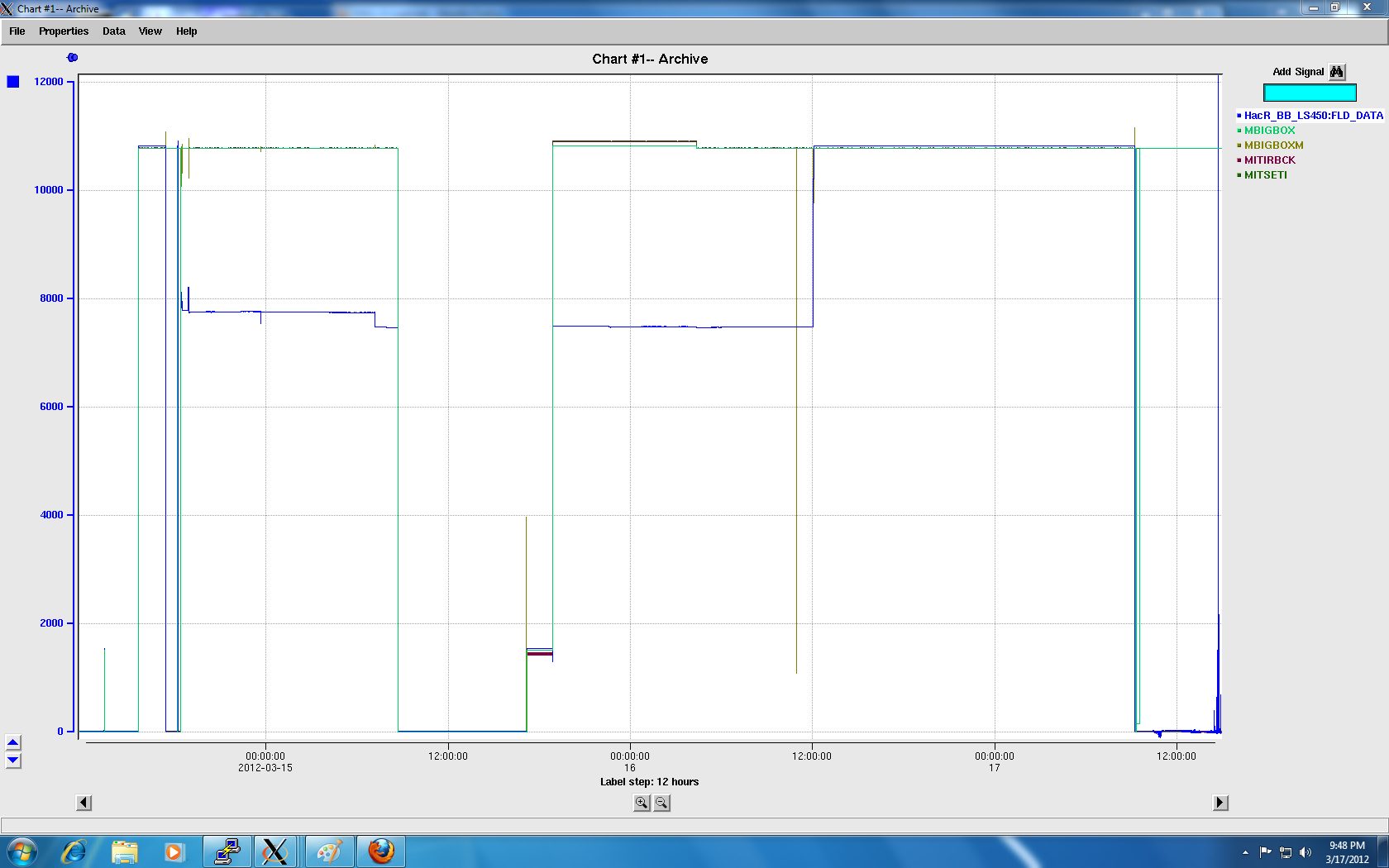This screenshot has width=1389, height=868.
Task: Switch to the PuTTY taskbar window
Action: click(227, 851)
